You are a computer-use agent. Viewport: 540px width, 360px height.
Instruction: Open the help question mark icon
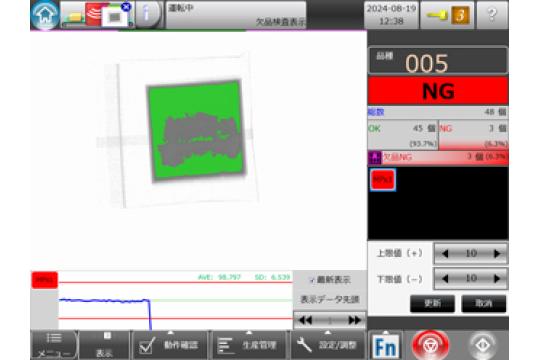coord(492,15)
